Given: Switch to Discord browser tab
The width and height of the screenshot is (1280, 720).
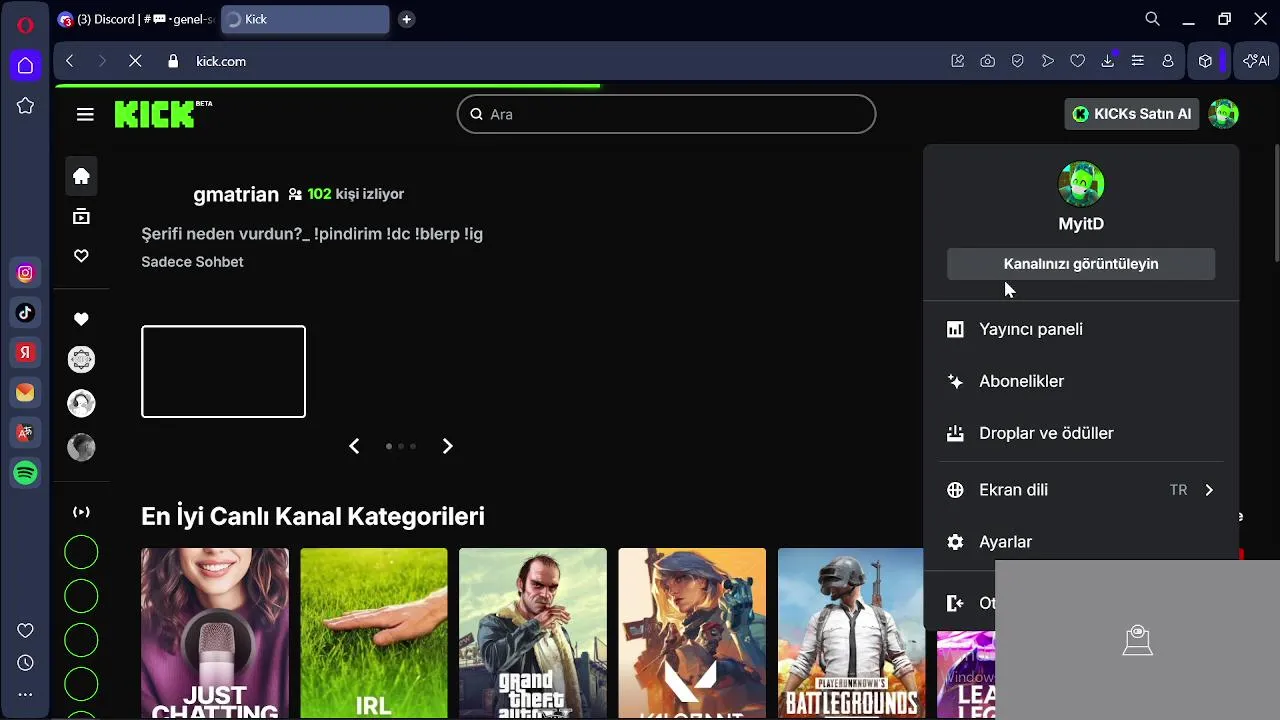Looking at the screenshot, I should (136, 19).
